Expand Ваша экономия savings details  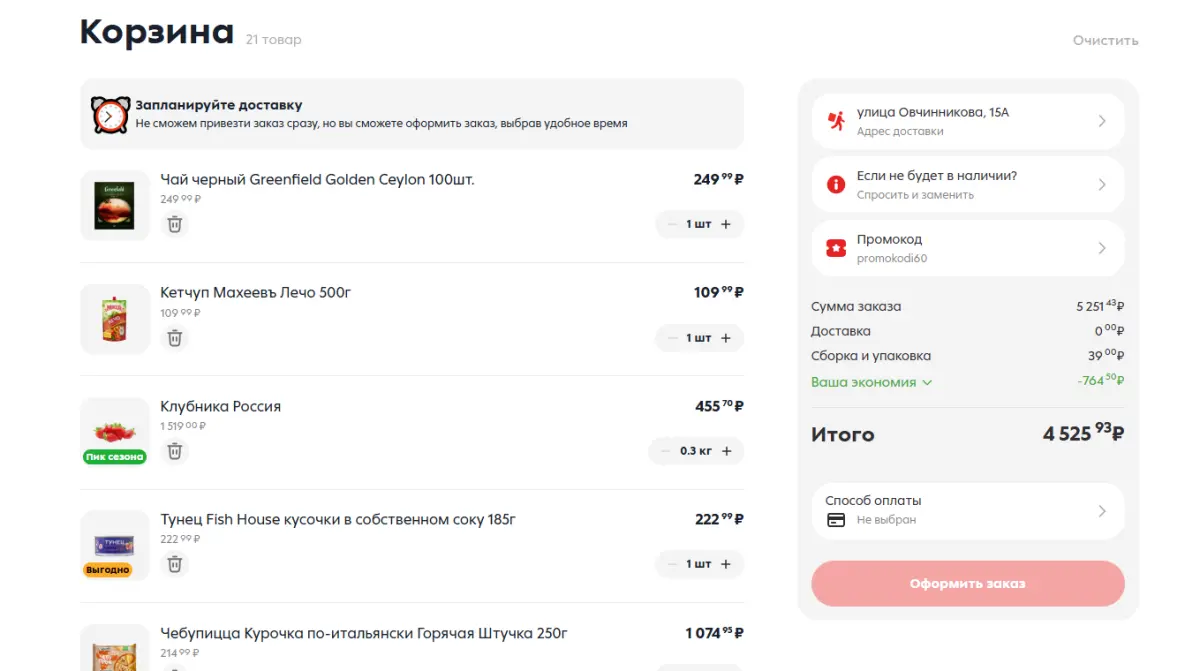[871, 382]
